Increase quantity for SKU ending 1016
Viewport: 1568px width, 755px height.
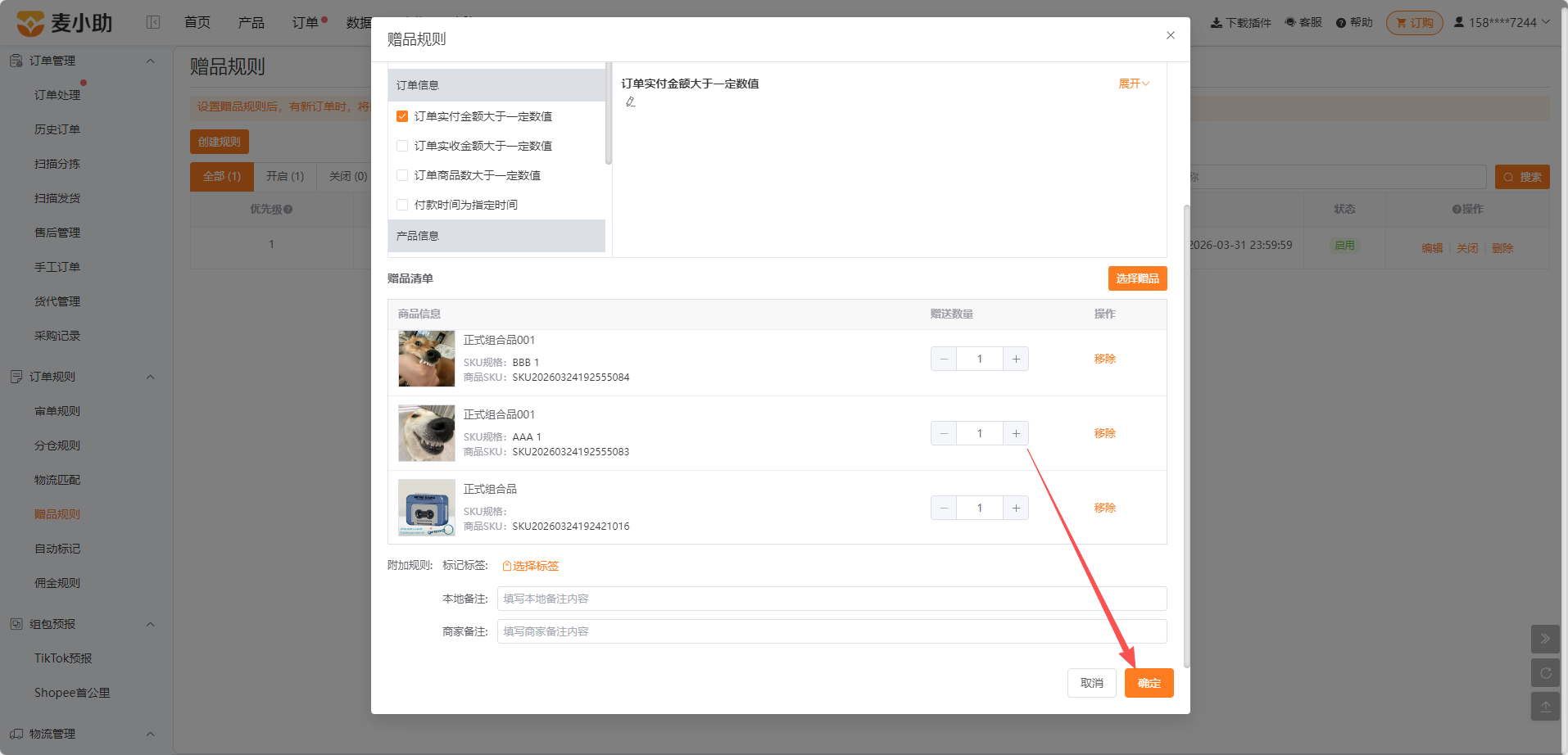coord(1016,508)
